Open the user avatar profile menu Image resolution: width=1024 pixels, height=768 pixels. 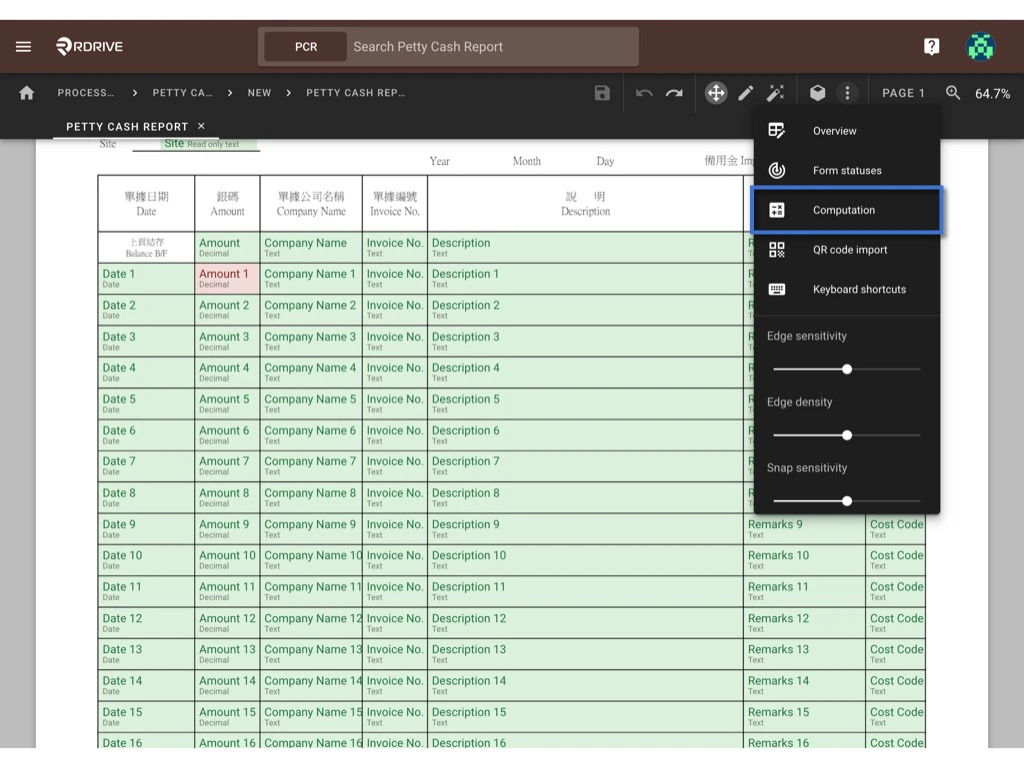pos(980,47)
